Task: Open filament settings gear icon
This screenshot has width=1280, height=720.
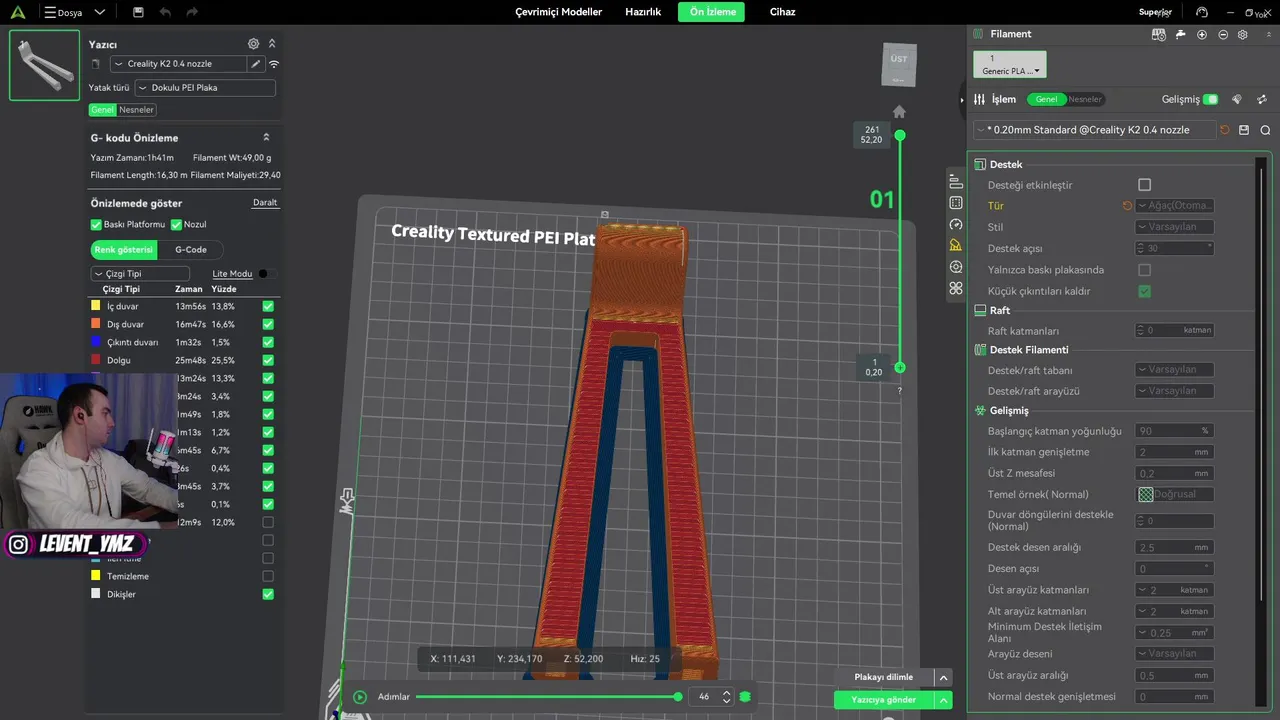Action: pos(1242,34)
